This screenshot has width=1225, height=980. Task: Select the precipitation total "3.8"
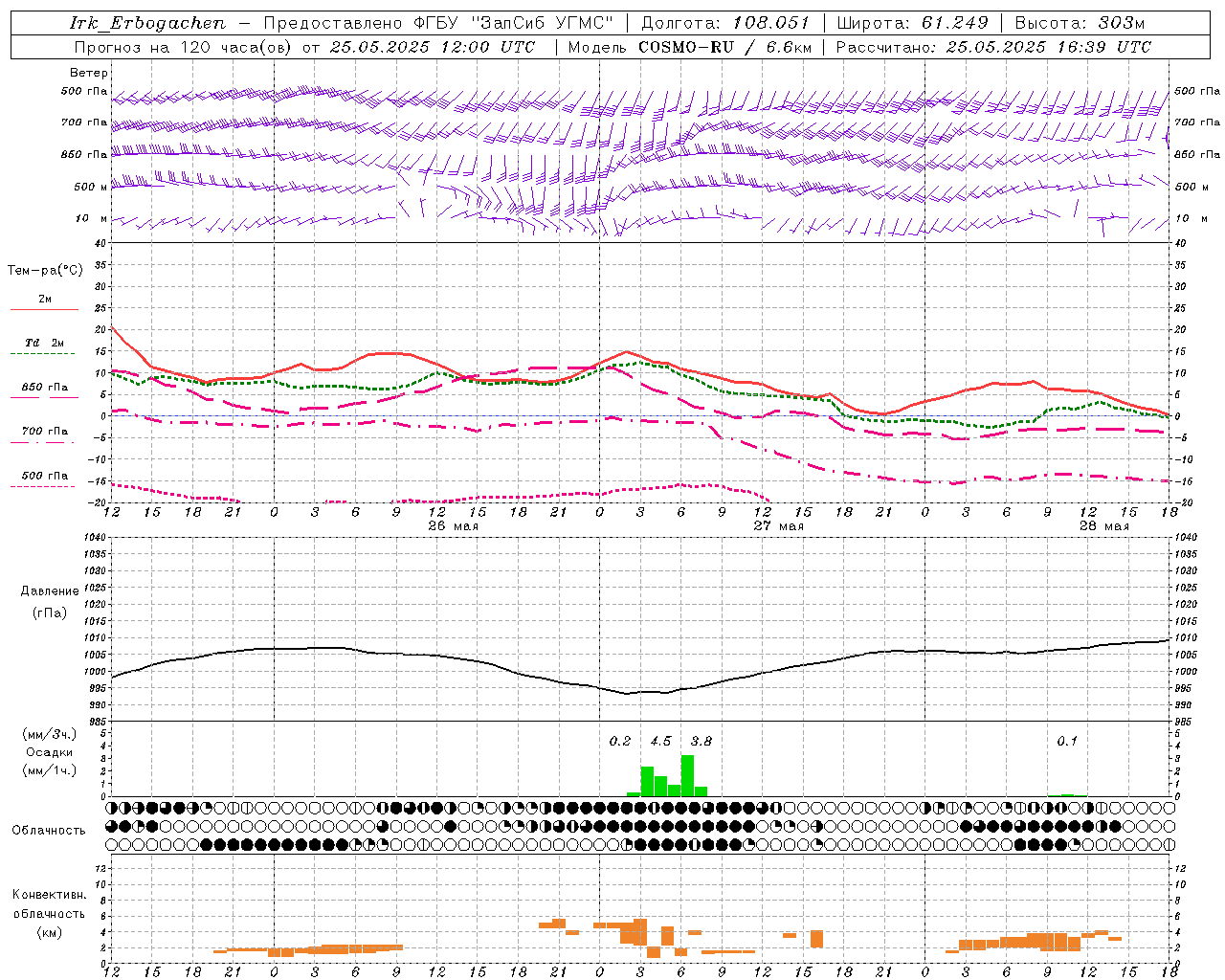702,741
